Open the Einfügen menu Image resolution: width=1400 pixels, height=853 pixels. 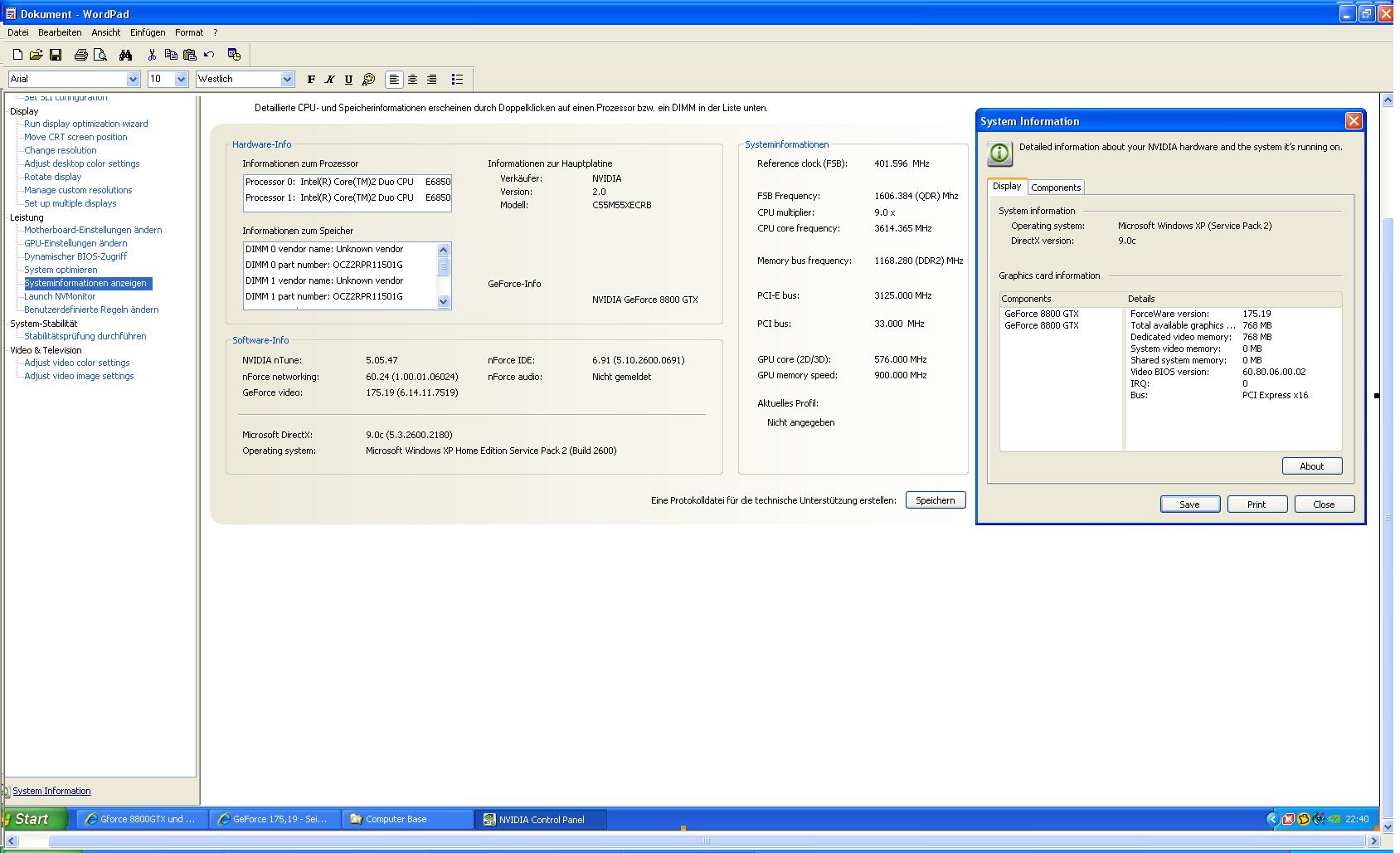pos(148,32)
